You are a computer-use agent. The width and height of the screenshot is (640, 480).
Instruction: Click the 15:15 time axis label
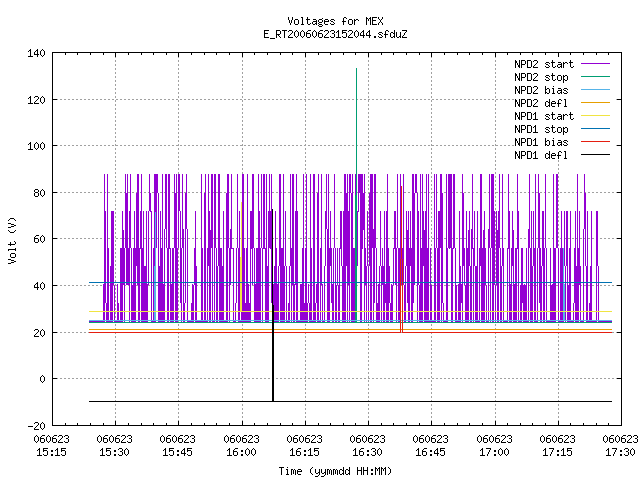[x=51, y=452]
